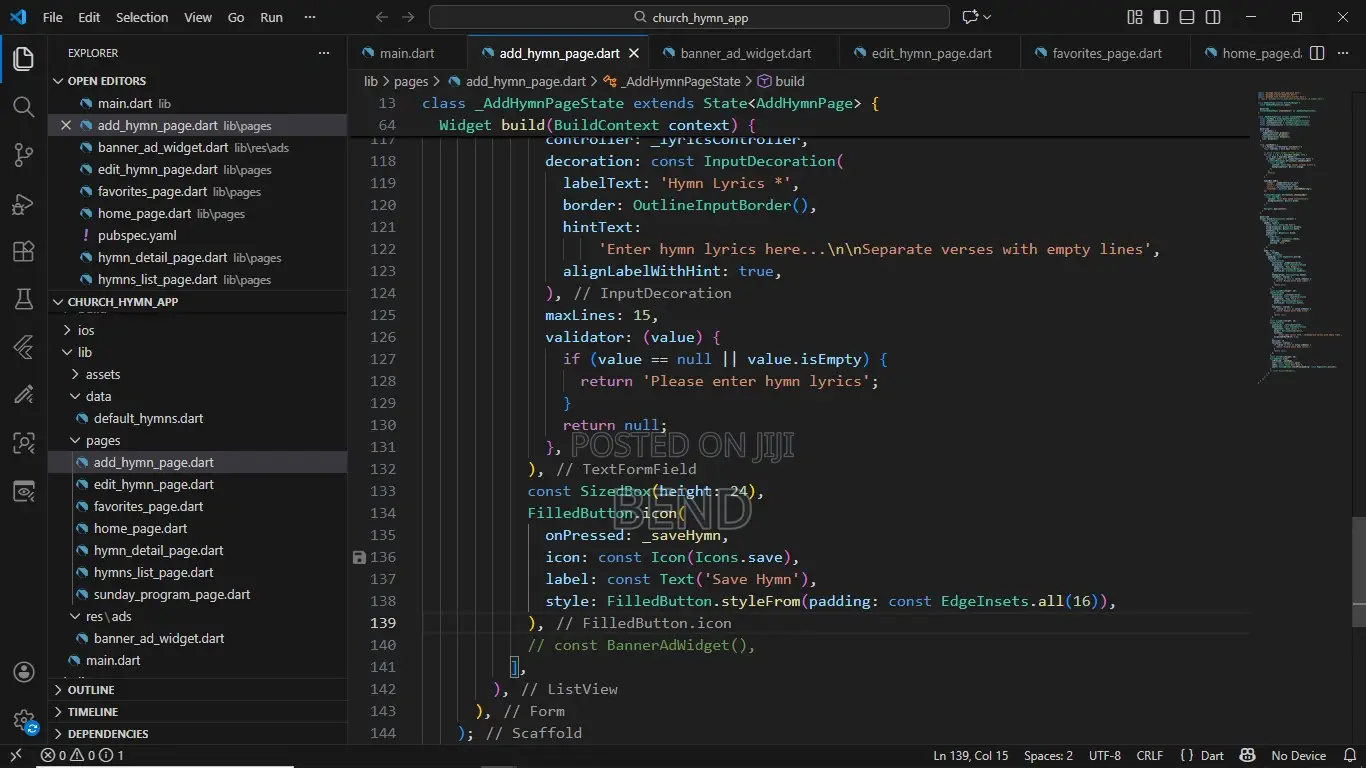Open the Copilot chat icon
This screenshot has height=768, width=1366.
pos(969,17)
